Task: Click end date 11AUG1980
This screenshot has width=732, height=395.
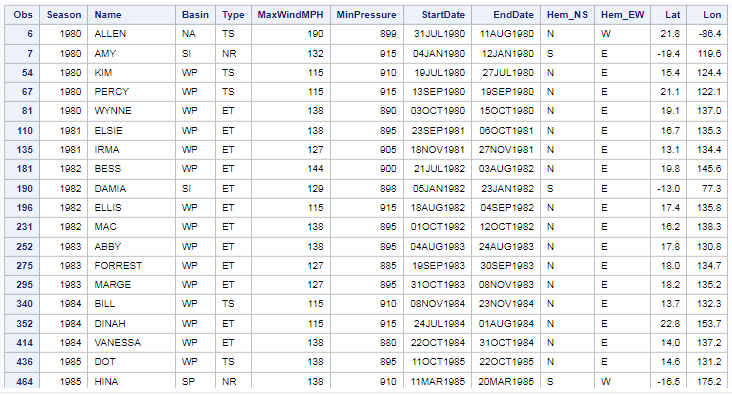Action: click(507, 34)
